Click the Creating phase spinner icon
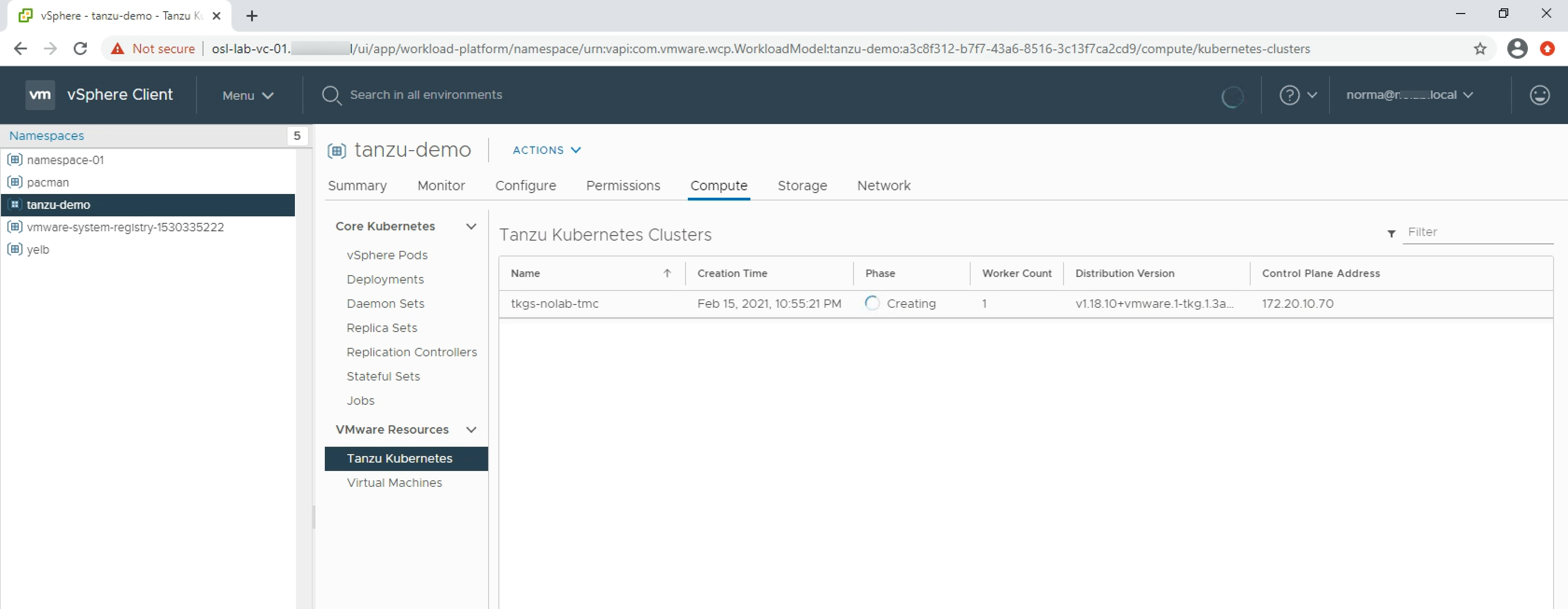Viewport: 1568px width, 609px height. coord(872,303)
